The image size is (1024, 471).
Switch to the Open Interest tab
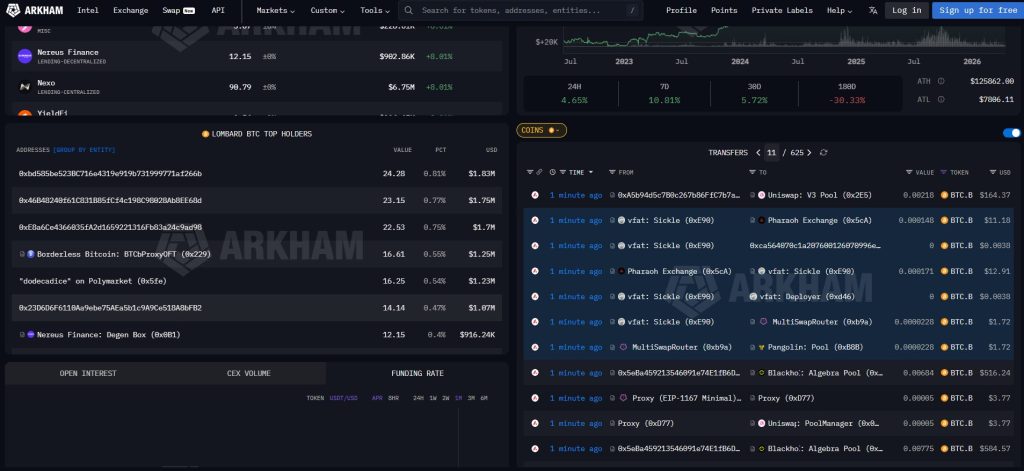88,373
